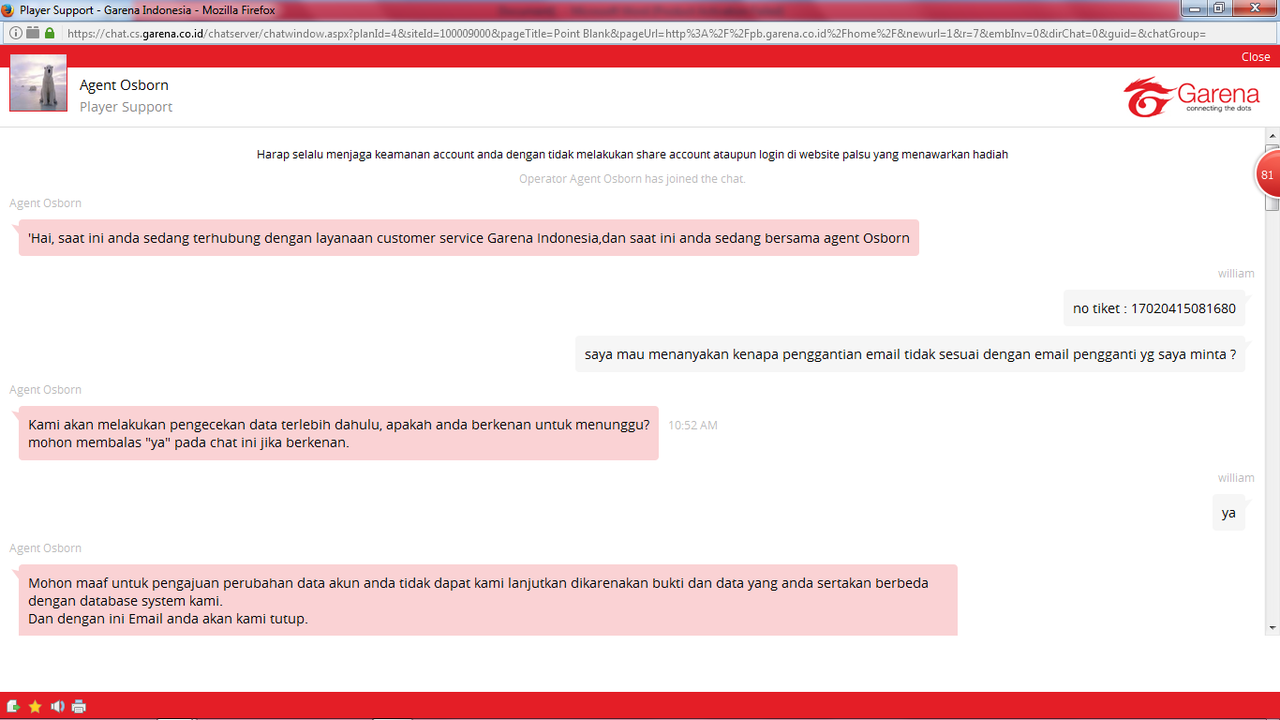
Task: Minimize the Firefox window
Action: click(1196, 8)
